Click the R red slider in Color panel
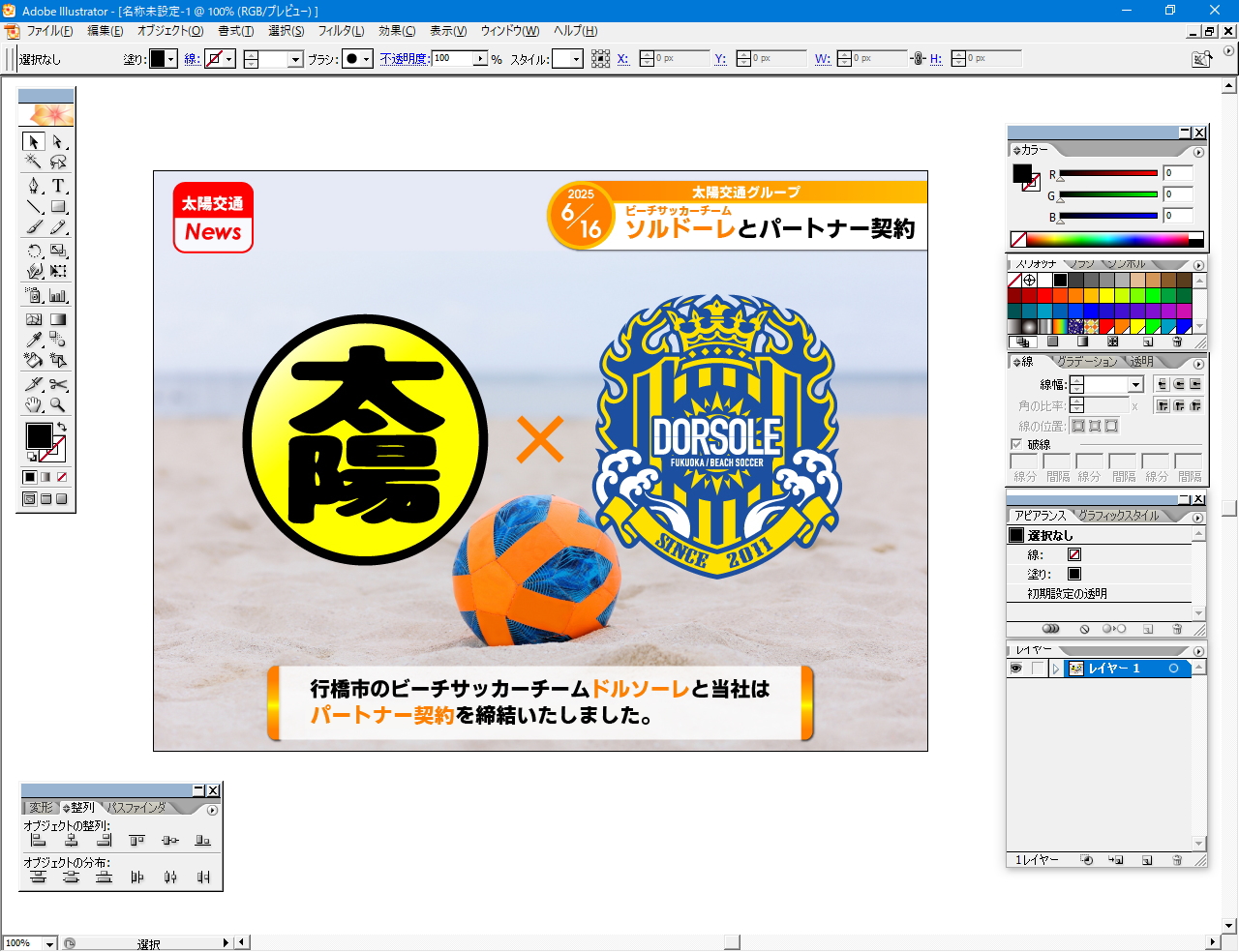Viewport: 1239px width, 952px height. [1108, 174]
